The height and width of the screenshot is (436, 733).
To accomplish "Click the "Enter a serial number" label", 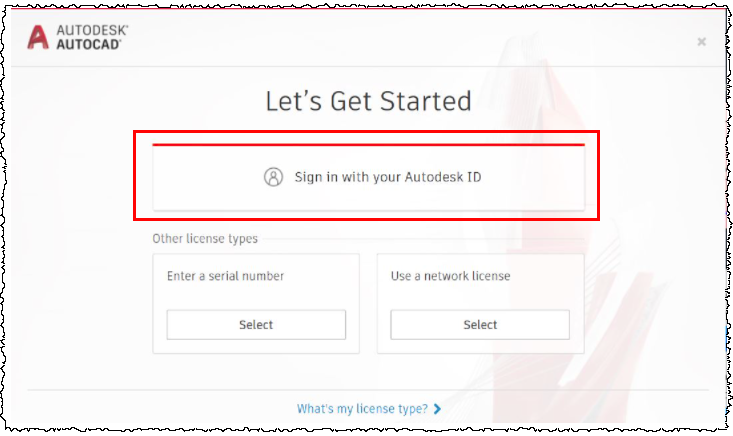I will tap(225, 276).
